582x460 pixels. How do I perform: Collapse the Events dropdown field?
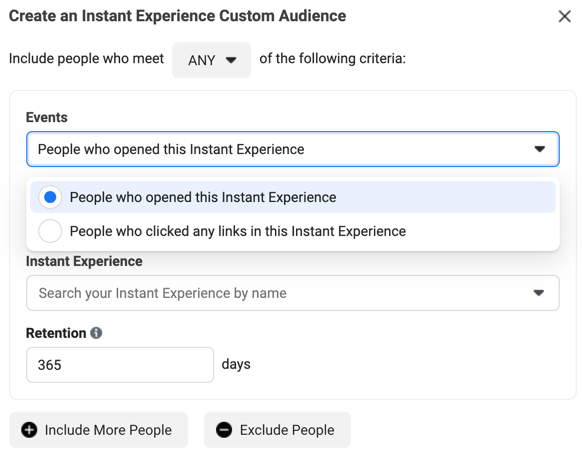pos(292,149)
